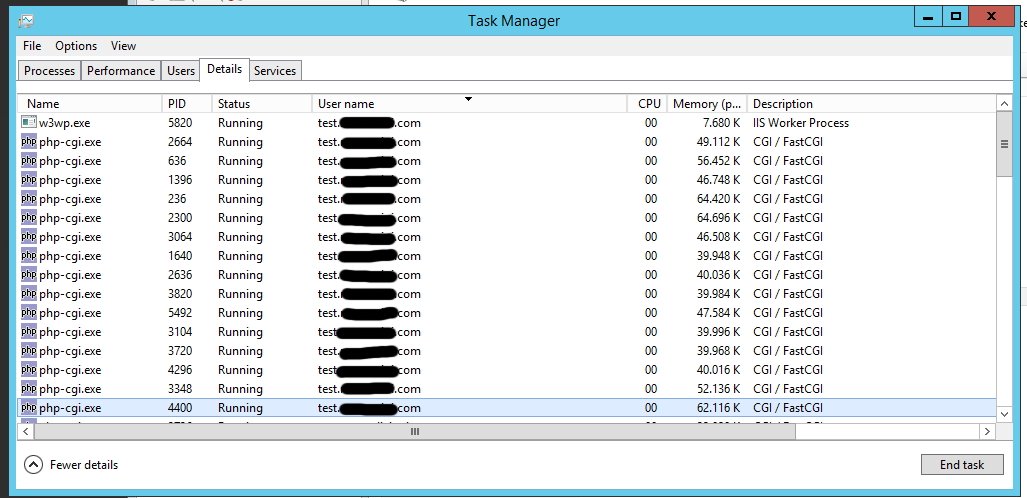Click memory value 64.420 K
1027x498 pixels.
tap(719, 199)
